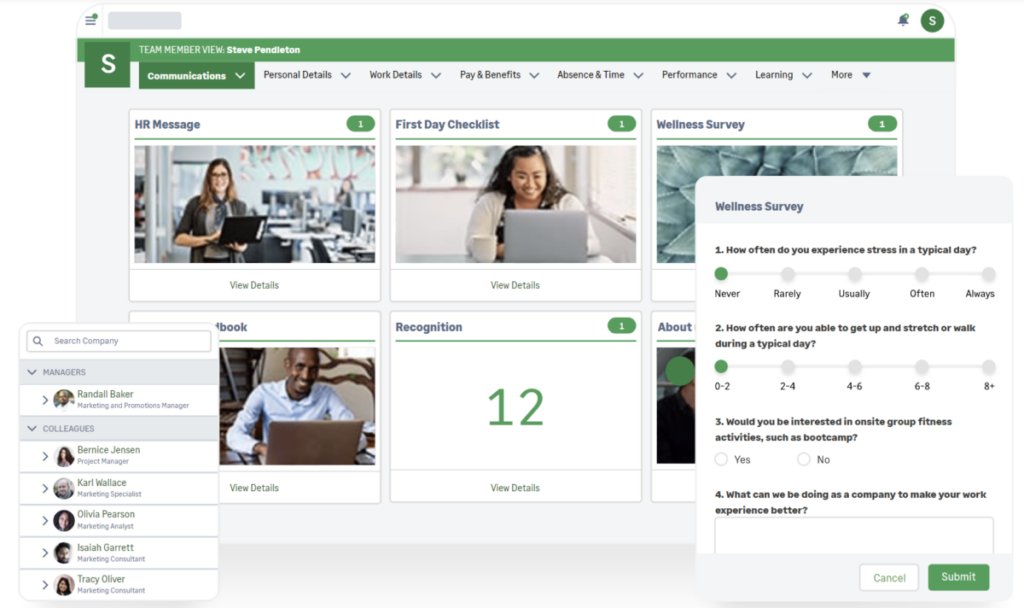
Task: Submit the Wellness Survey
Action: coord(958,577)
